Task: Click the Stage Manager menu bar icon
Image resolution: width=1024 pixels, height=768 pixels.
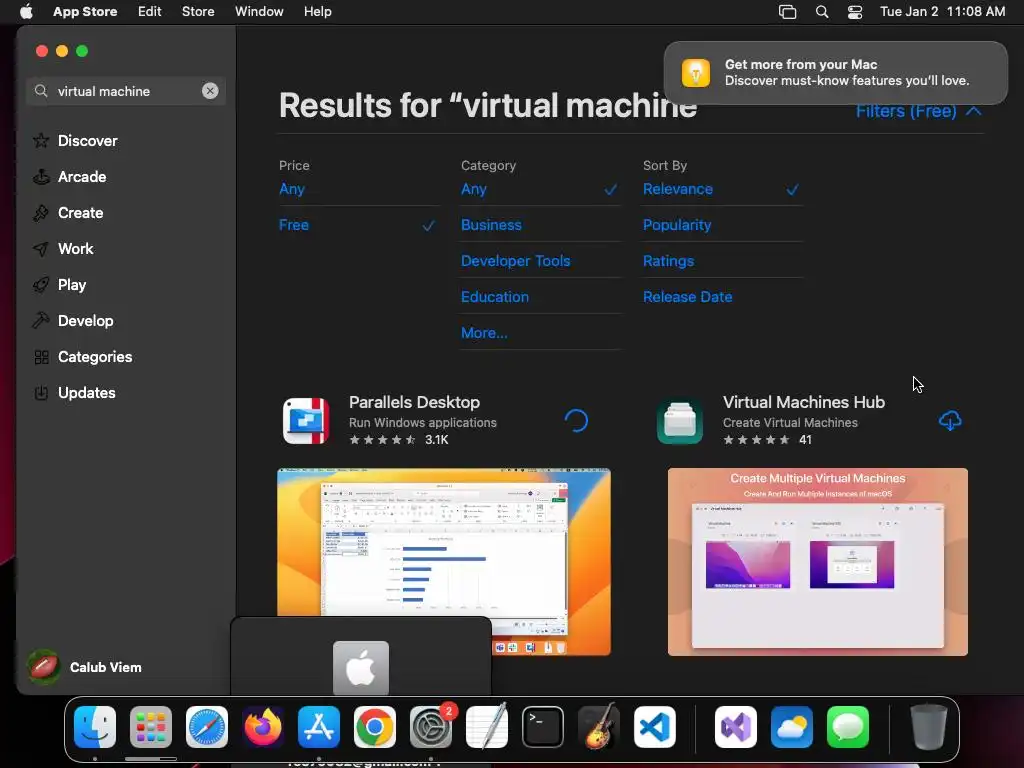Action: 788,12
